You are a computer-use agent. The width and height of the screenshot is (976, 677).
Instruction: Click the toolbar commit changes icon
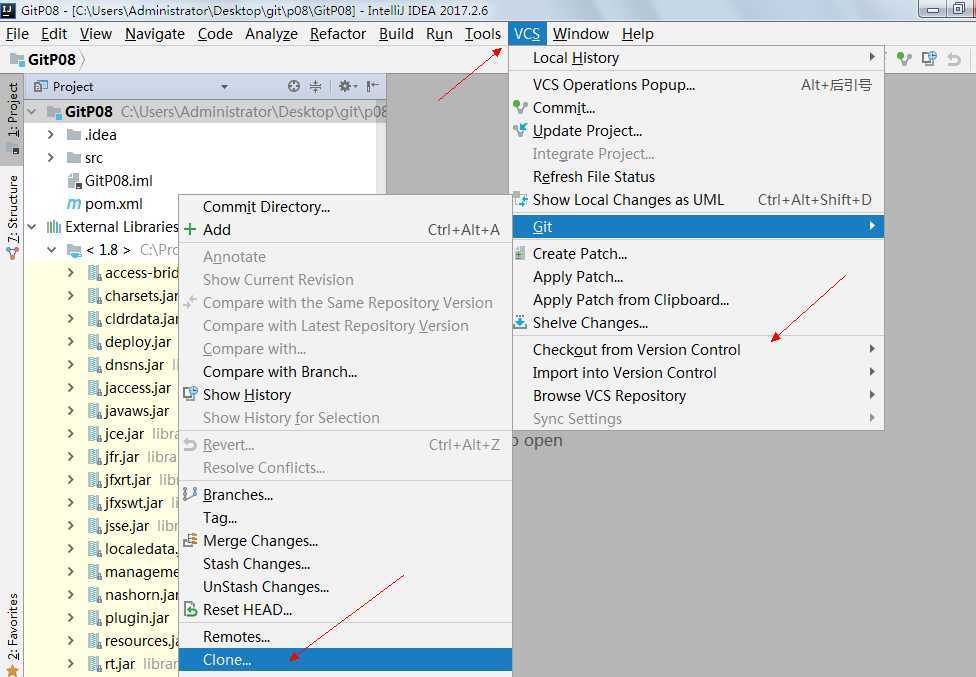(904, 59)
